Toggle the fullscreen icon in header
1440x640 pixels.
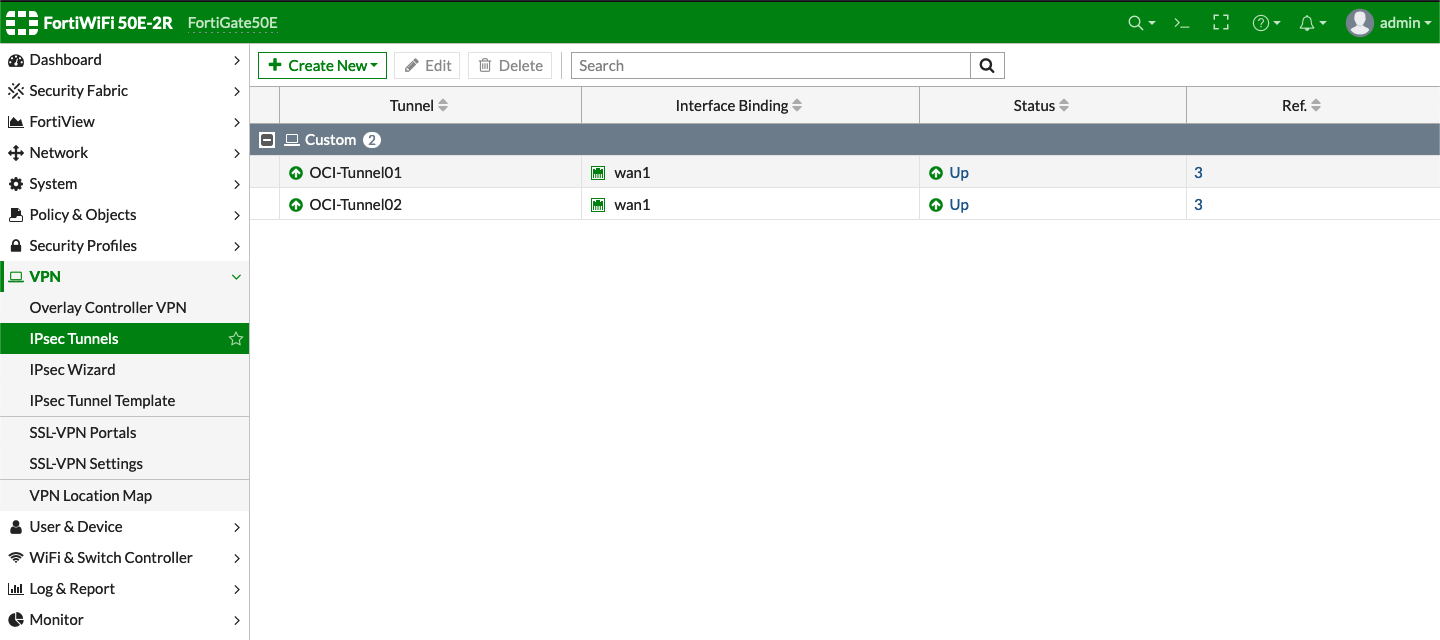click(1220, 22)
